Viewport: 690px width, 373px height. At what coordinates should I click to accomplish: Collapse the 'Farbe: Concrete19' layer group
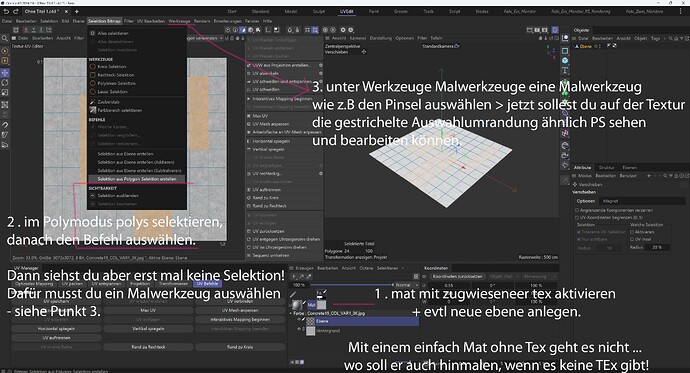point(290,313)
